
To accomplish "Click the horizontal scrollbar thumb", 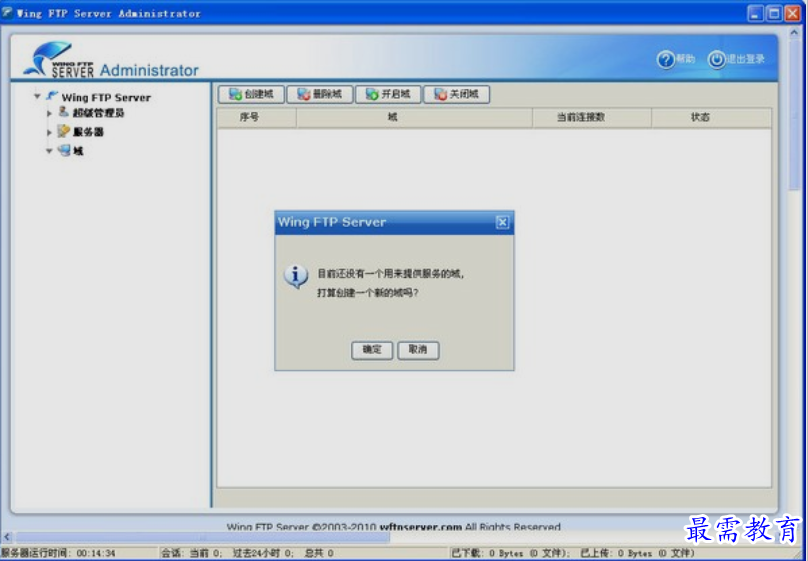I will click(x=203, y=537).
